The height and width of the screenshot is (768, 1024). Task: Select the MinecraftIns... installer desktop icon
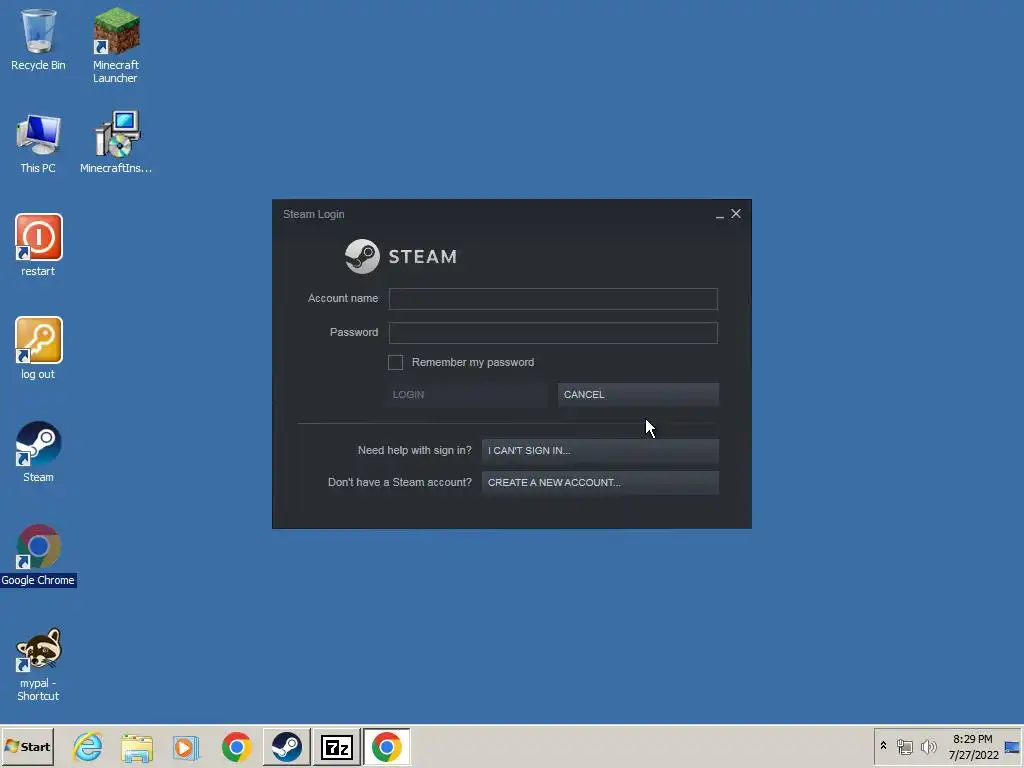116,143
